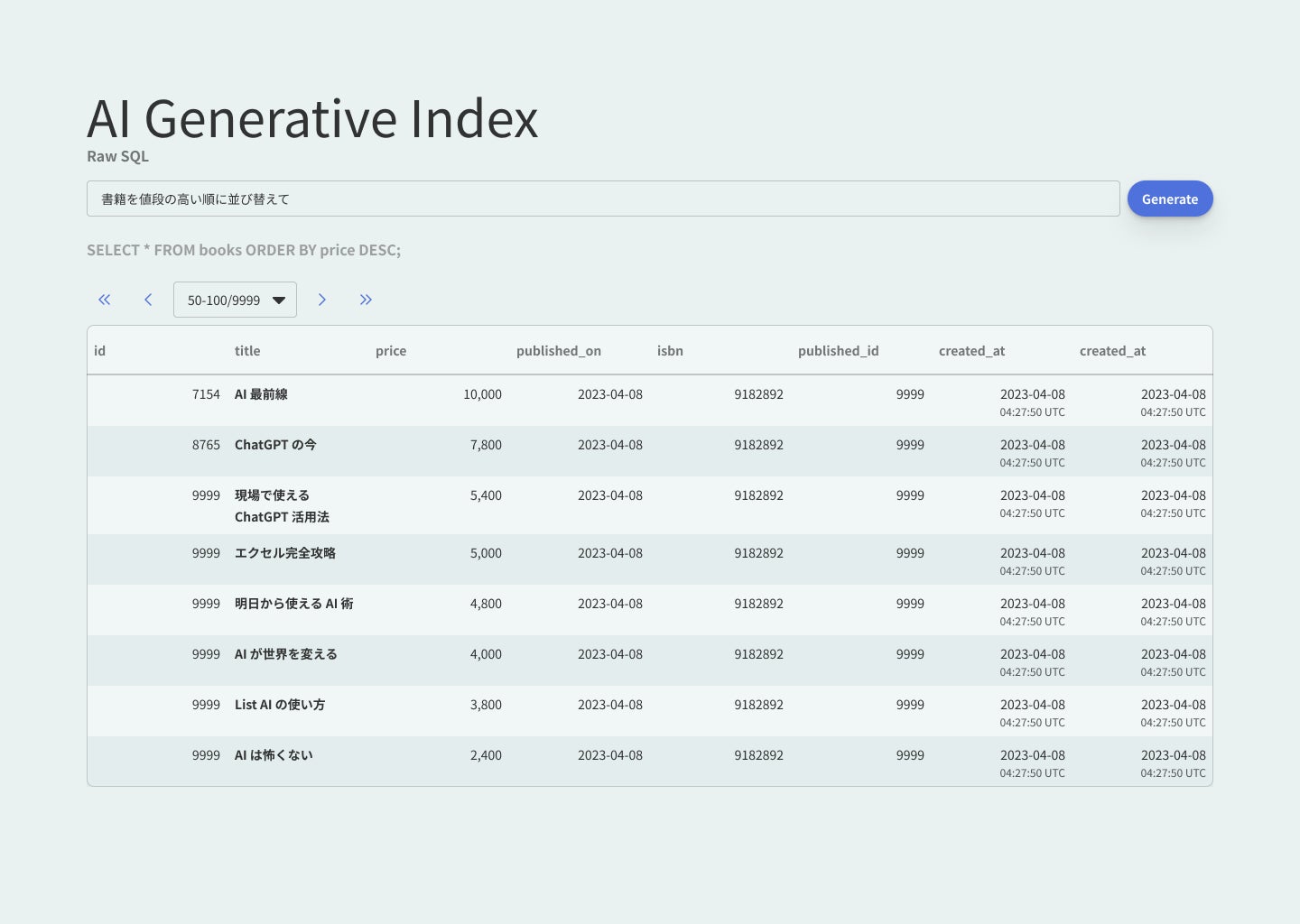Image resolution: width=1300 pixels, height=924 pixels.
Task: Jump to last page with double-right arrows
Action: (x=366, y=300)
